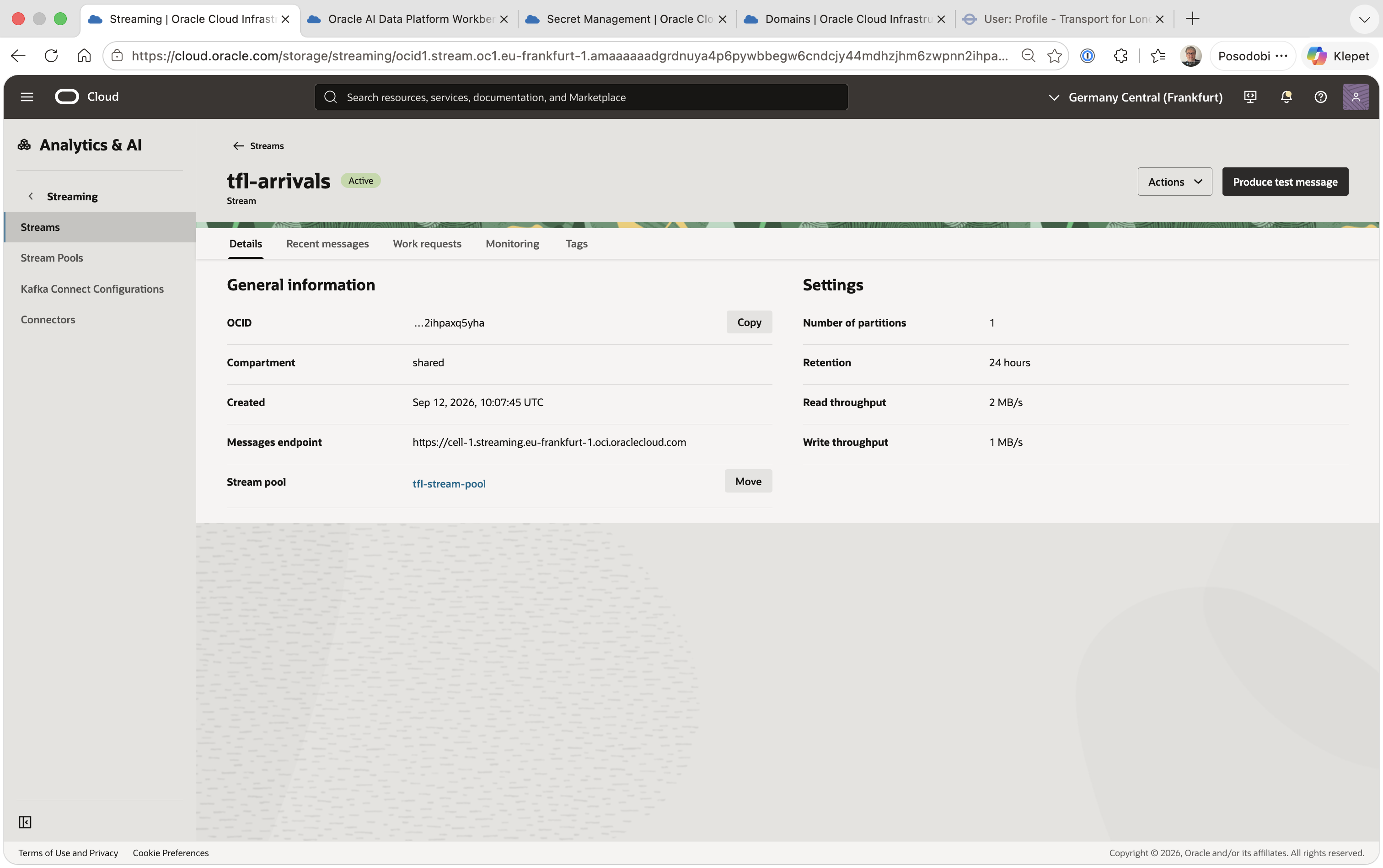Close the Transport for London profile tab
Viewport: 1383px width, 868px height.
1160,19
